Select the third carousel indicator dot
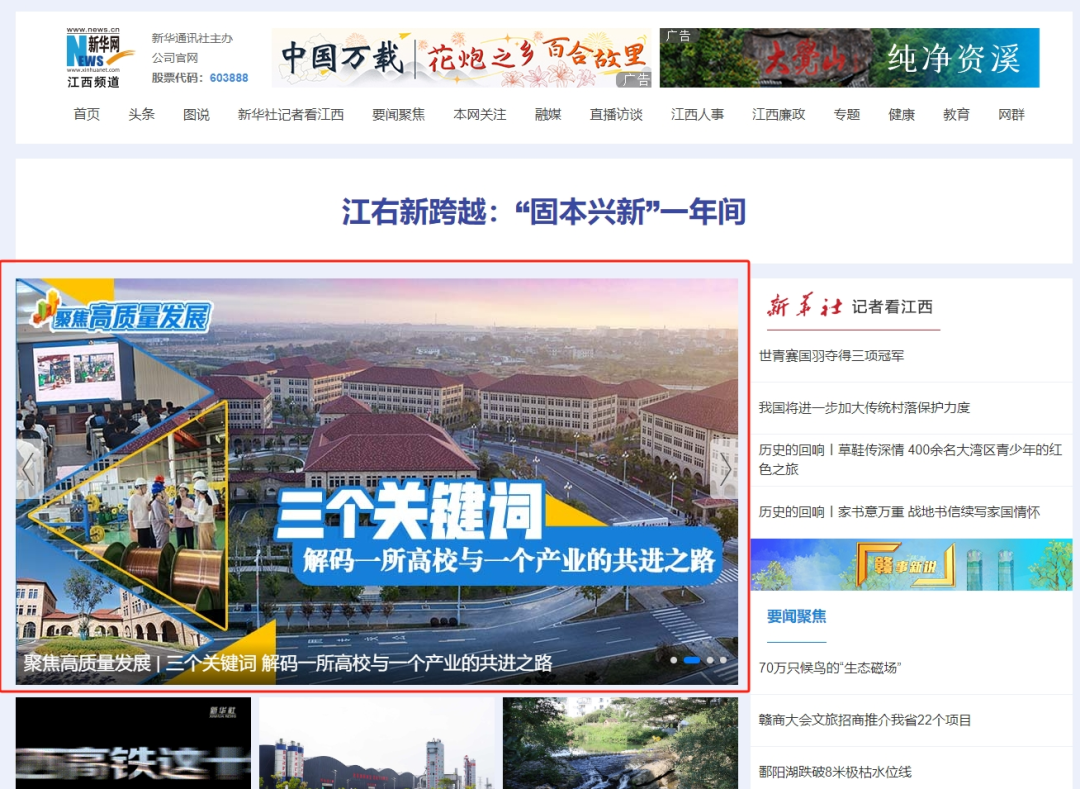 click(710, 660)
